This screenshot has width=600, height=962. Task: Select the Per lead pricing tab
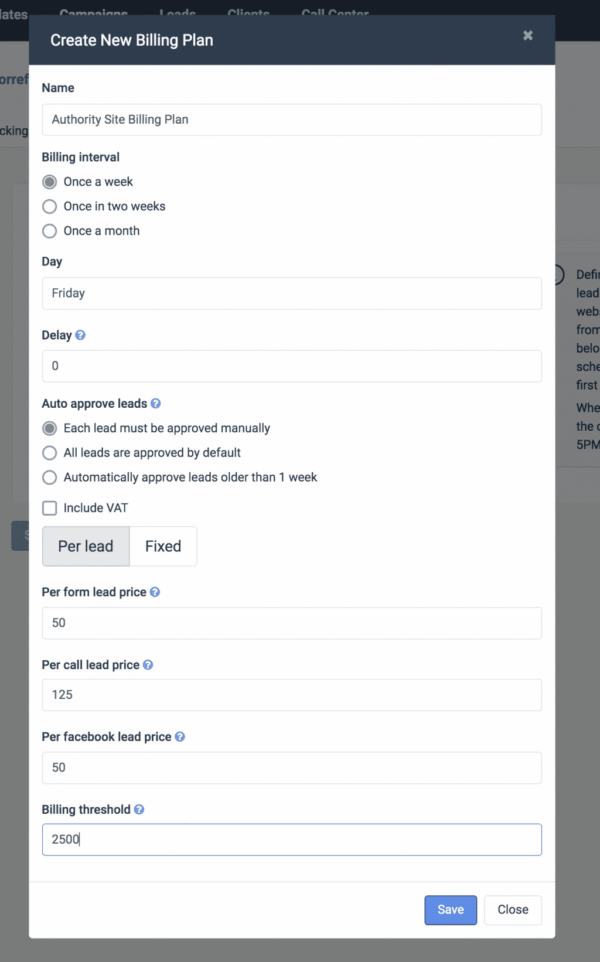(x=85, y=546)
